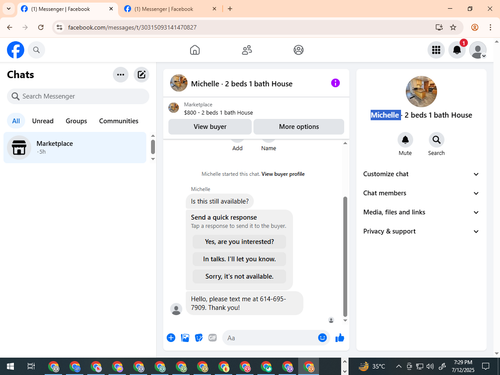Open a new browser tab
Screen dimensions: 500x375
(x=230, y=9)
